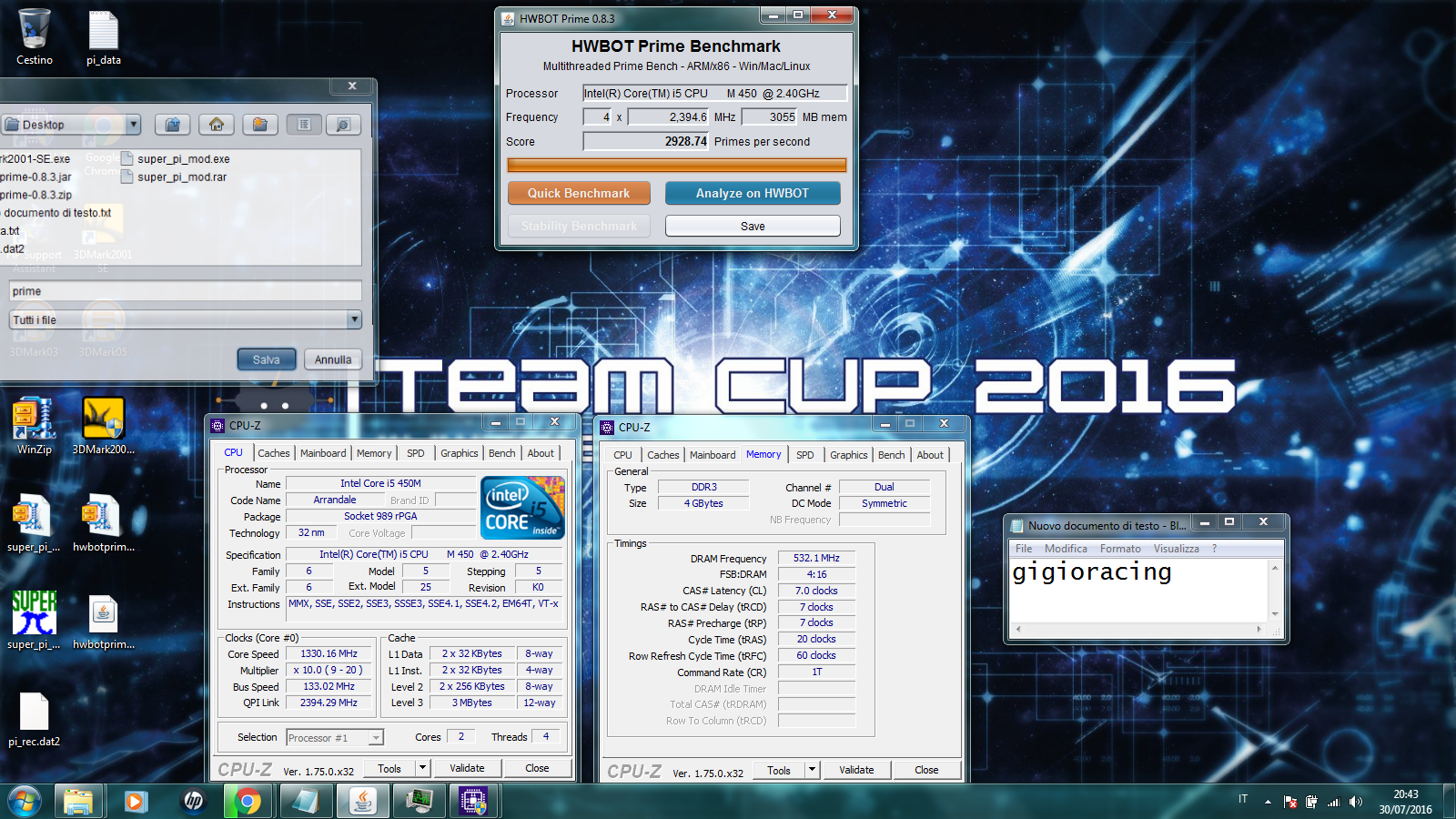Screen dimensions: 1456x819
Task: Open Java app in taskbar
Action: 363,801
